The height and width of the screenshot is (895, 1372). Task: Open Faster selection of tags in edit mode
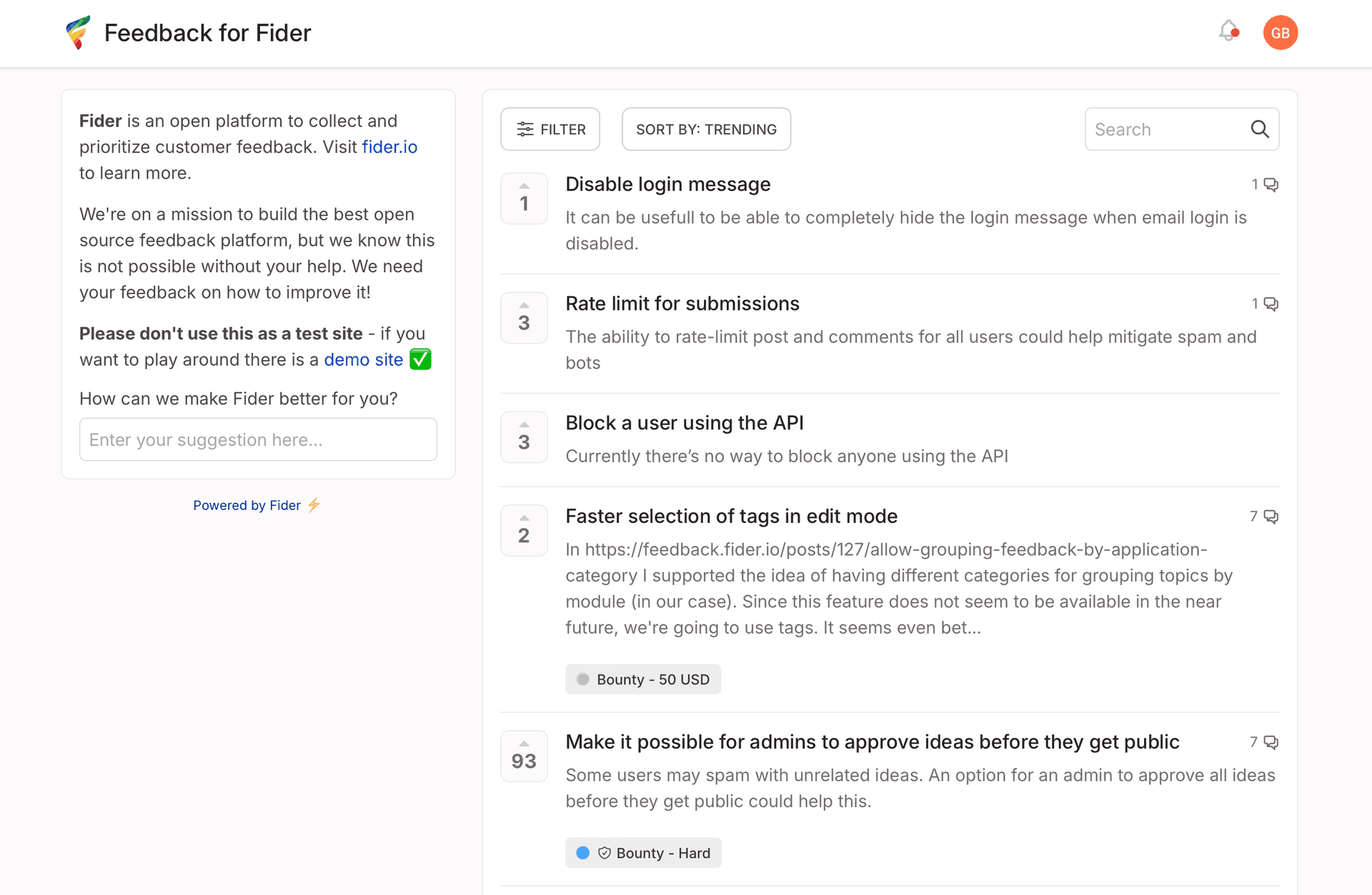coord(731,516)
